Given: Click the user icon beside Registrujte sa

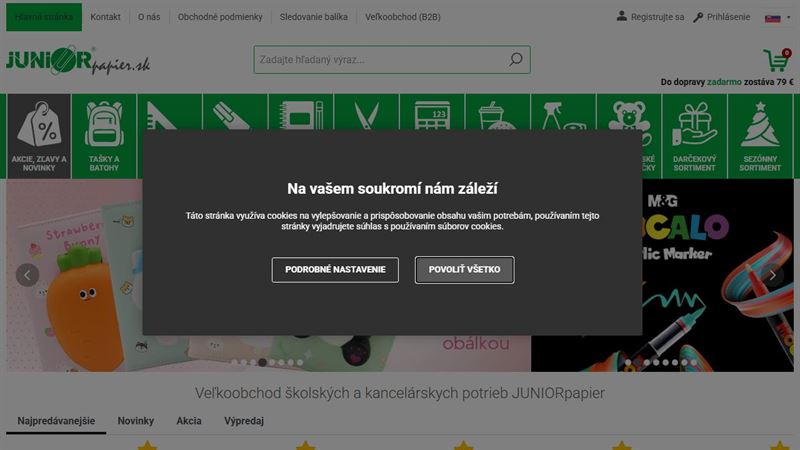Looking at the screenshot, I should tap(621, 16).
